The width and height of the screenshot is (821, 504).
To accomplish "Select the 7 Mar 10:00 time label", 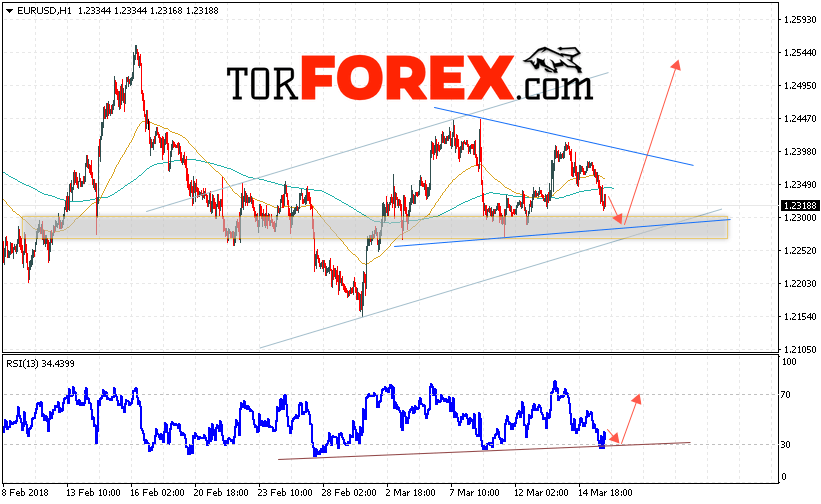I will (474, 493).
